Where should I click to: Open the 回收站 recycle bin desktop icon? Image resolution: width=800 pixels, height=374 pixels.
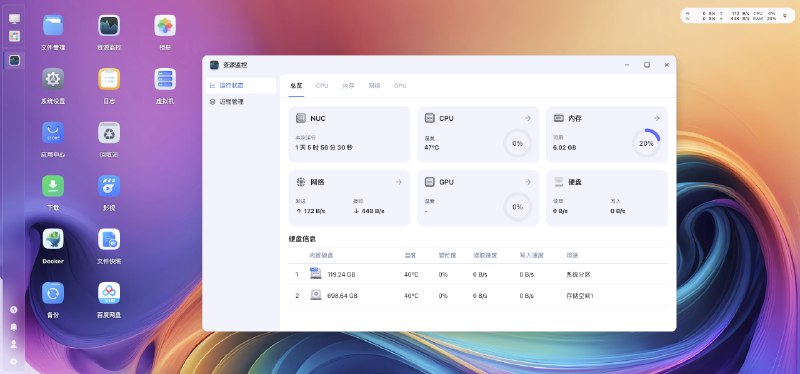pos(109,133)
